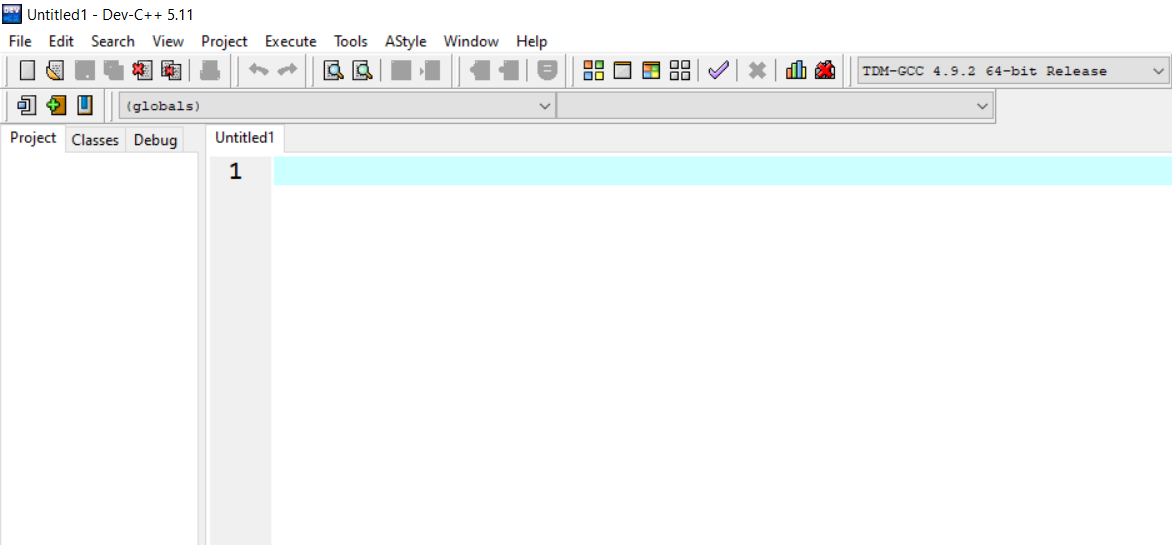Viewport: 1172px width, 545px height.
Task: Click the Goto line toolbar icon
Action: coord(431,71)
